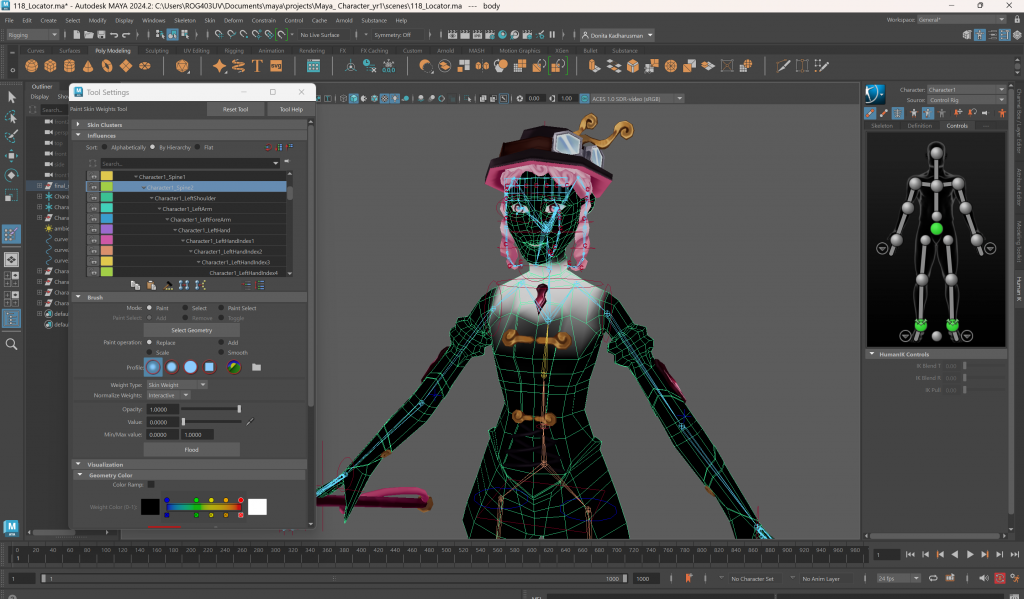
Task: Switch to the Rigging shelf tab
Action: [x=234, y=50]
